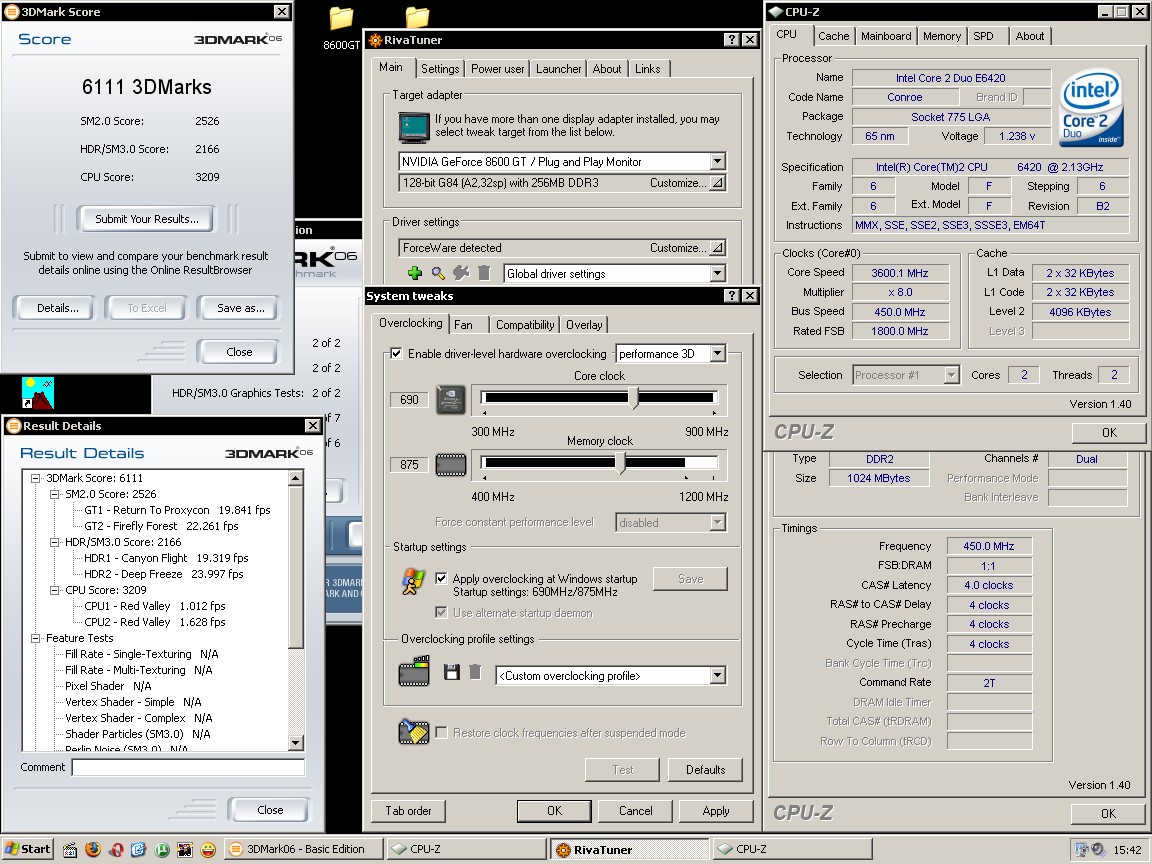Click the Intel Core 2 Duo logo
1152x864 pixels.
1092,107
